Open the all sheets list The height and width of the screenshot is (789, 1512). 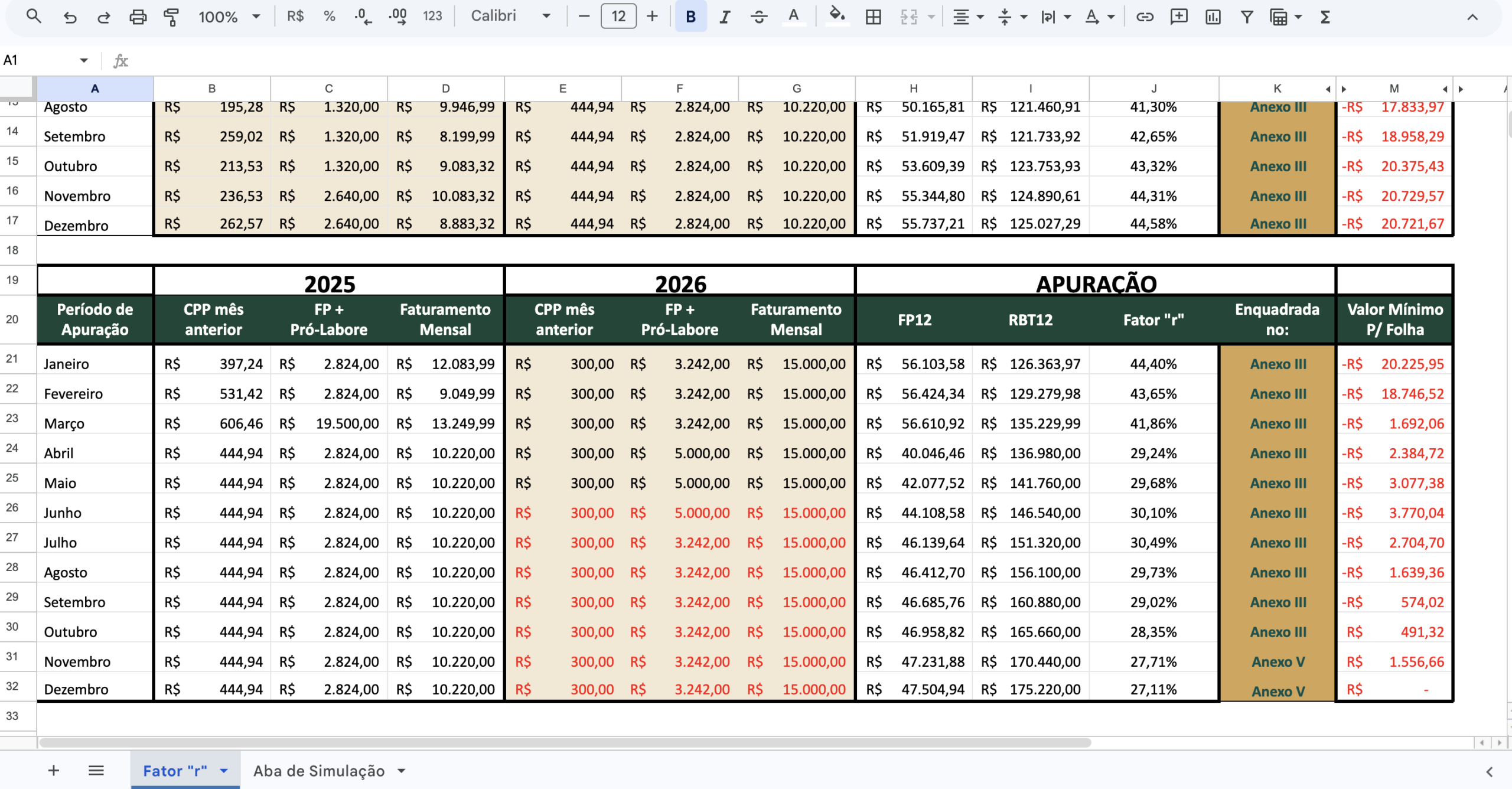[96, 771]
